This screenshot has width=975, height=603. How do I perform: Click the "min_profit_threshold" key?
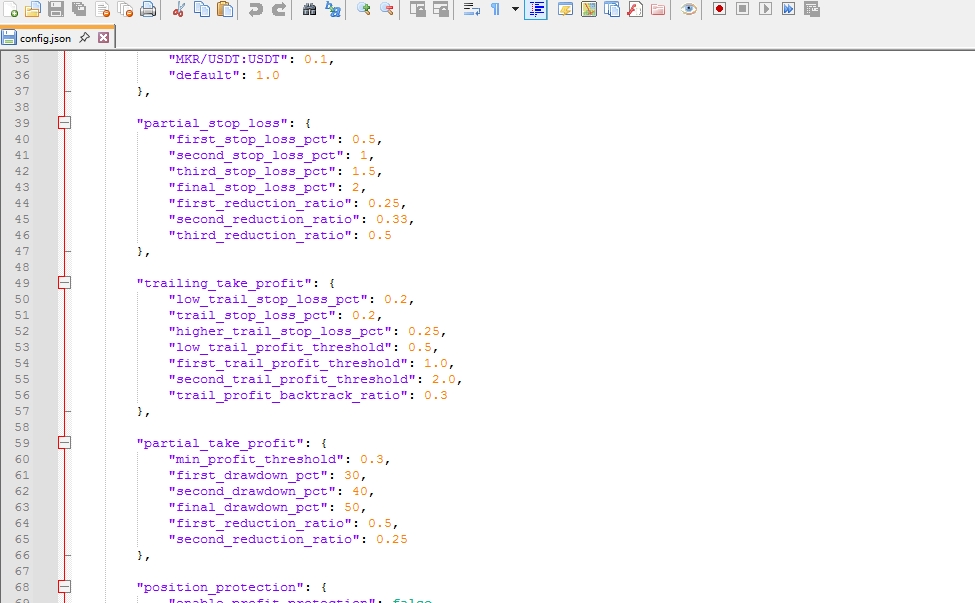point(256,459)
